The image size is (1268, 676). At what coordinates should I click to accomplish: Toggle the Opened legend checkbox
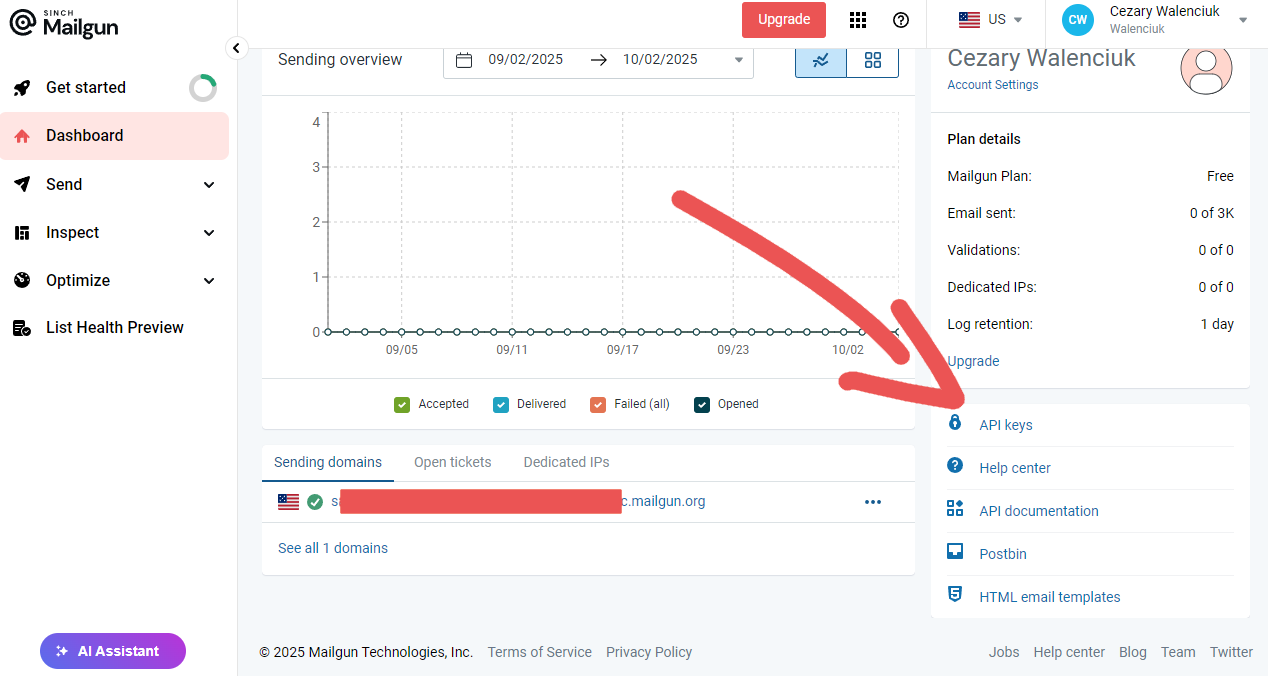coord(702,405)
